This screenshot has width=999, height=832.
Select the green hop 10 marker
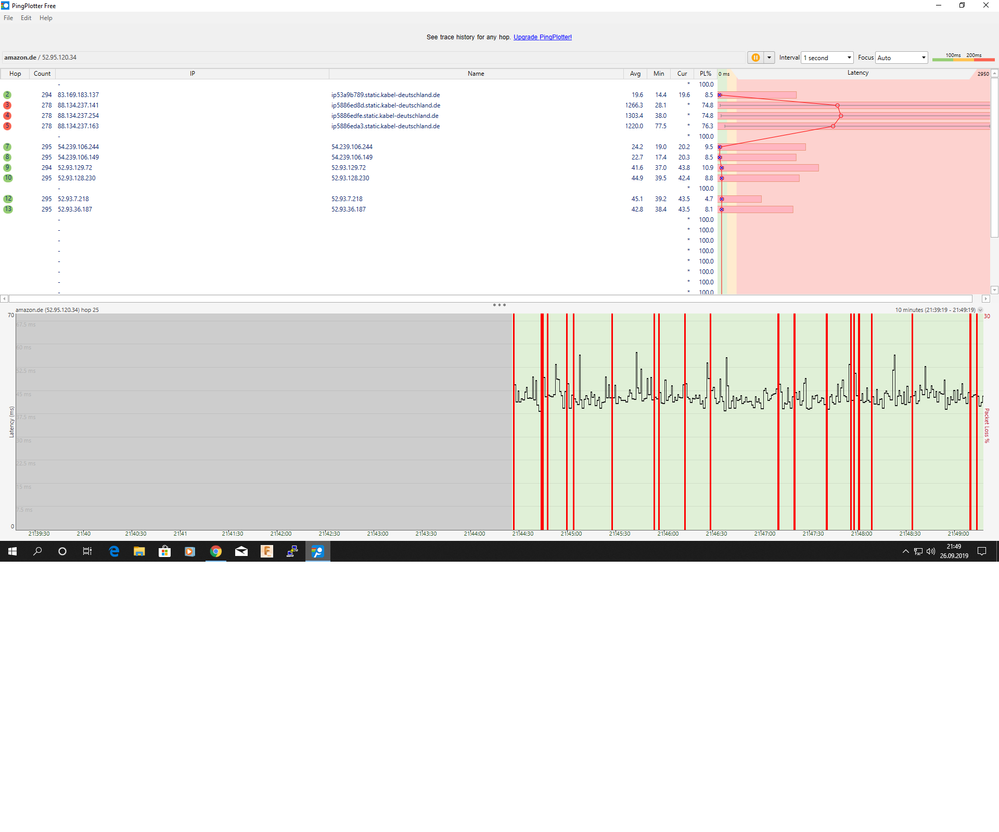(8, 178)
